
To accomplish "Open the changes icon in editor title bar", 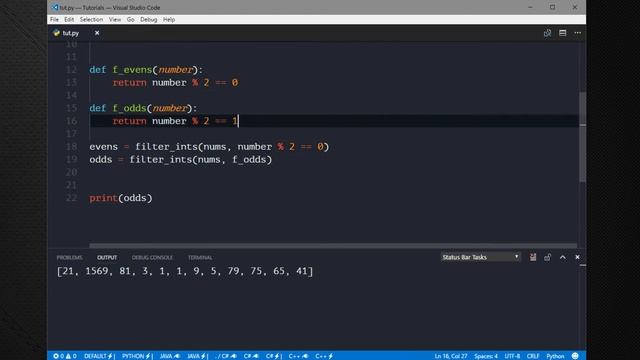I will (547, 33).
